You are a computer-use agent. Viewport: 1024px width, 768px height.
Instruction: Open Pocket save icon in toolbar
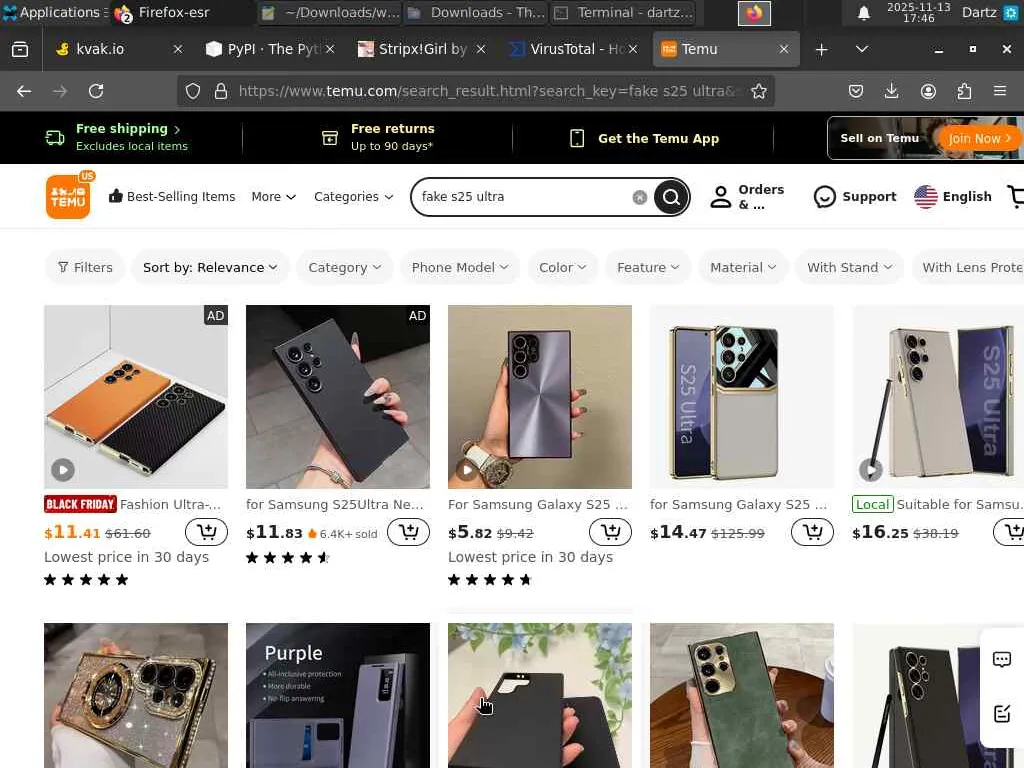[856, 91]
